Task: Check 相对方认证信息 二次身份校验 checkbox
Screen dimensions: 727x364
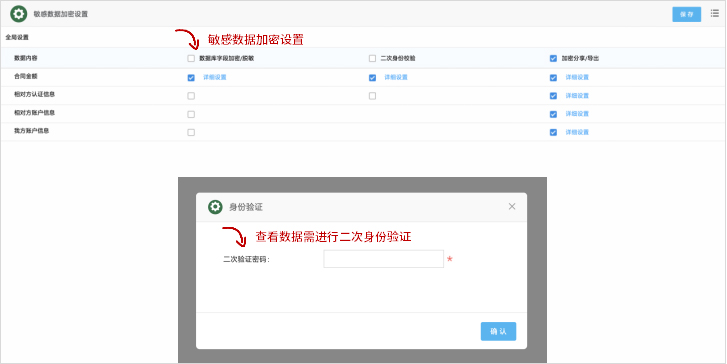Action: (372, 96)
